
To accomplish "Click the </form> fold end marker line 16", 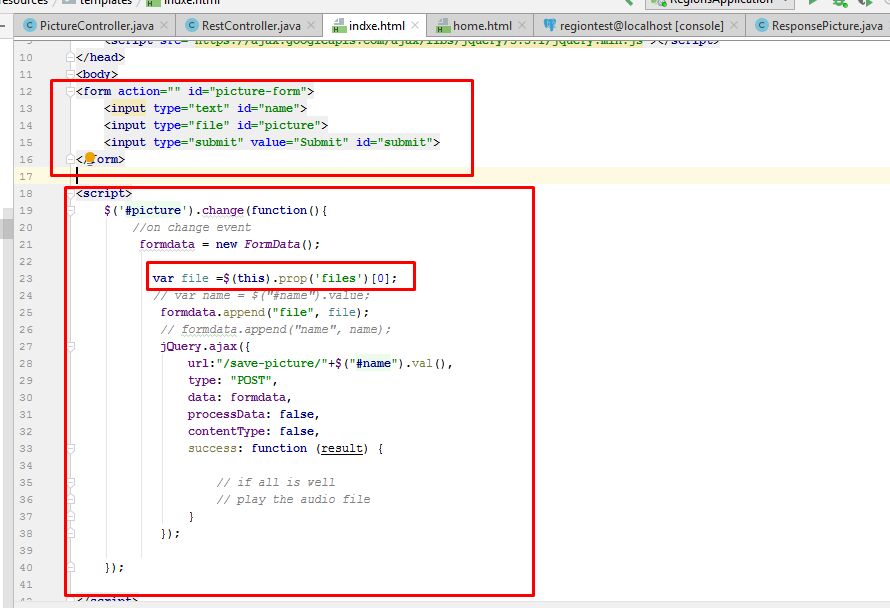I will coord(70,160).
